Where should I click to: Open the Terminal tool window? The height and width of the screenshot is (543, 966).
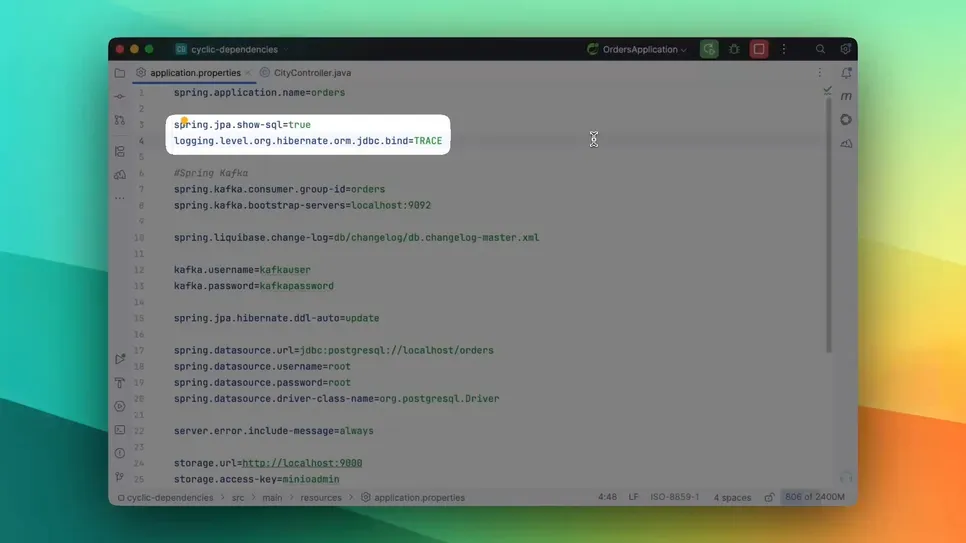coord(120,430)
